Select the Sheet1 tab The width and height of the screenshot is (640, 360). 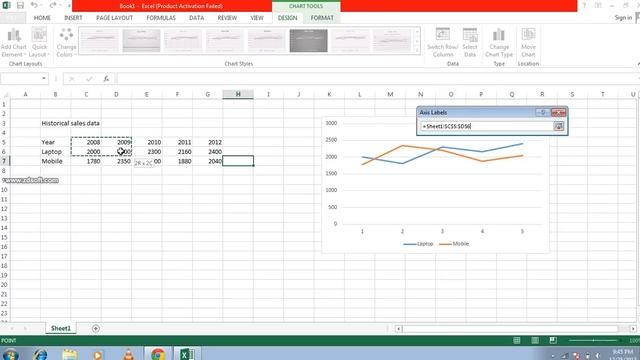(x=61, y=328)
